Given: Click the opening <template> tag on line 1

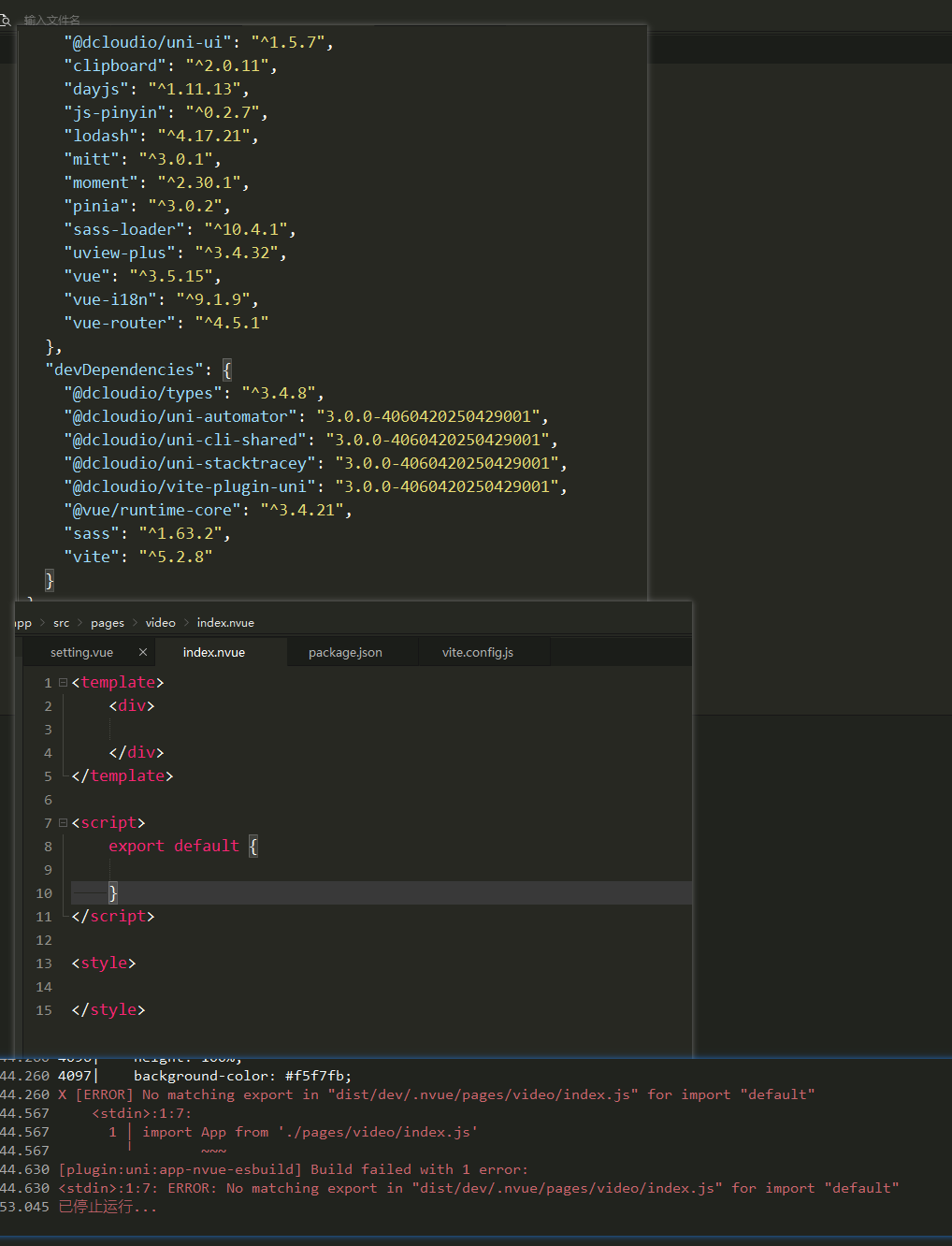Looking at the screenshot, I should tap(118, 683).
